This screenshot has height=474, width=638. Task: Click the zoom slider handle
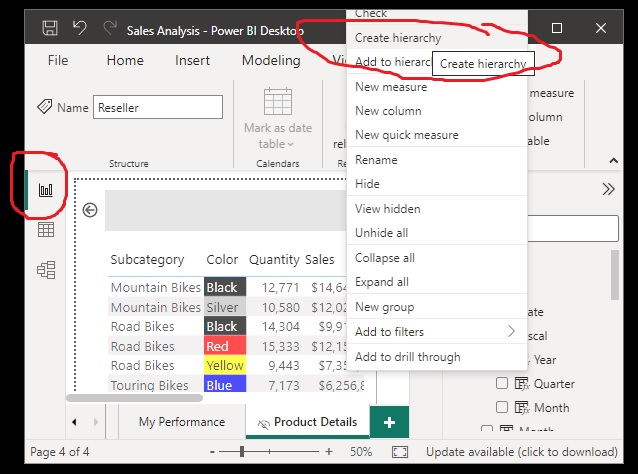pos(242,451)
